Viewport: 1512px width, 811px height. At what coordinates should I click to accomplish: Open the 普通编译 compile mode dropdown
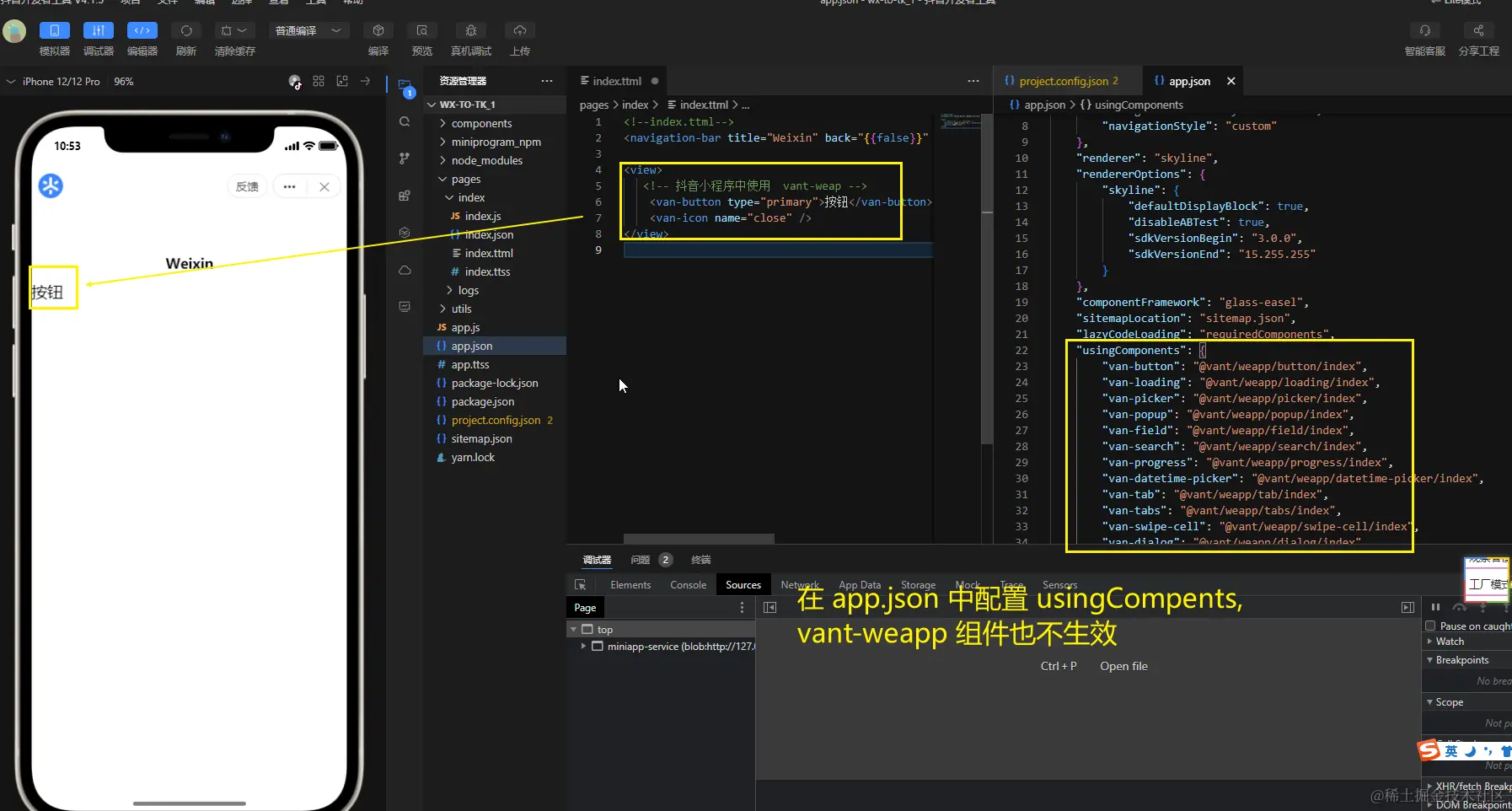coord(308,31)
